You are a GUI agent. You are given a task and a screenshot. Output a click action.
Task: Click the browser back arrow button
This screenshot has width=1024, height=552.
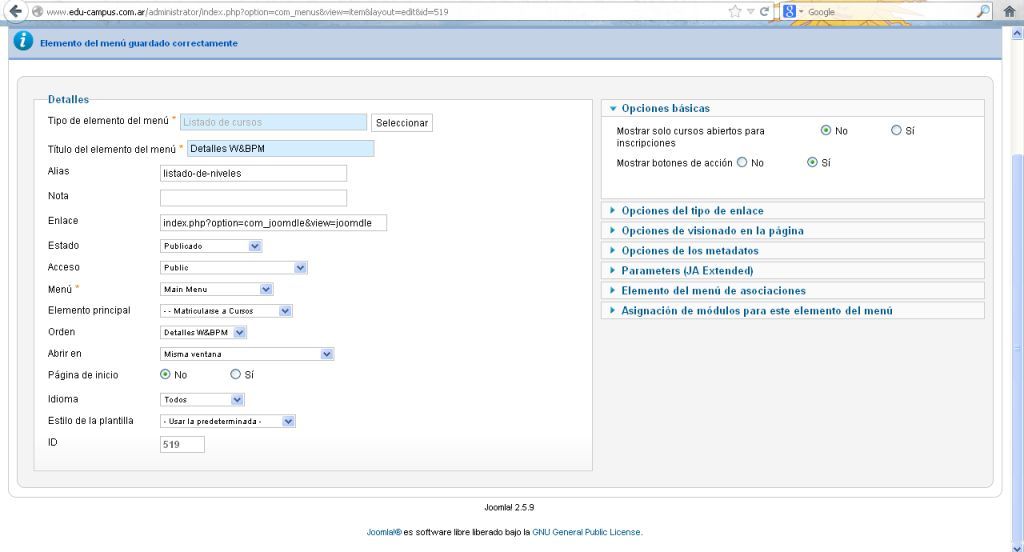click(10, 11)
